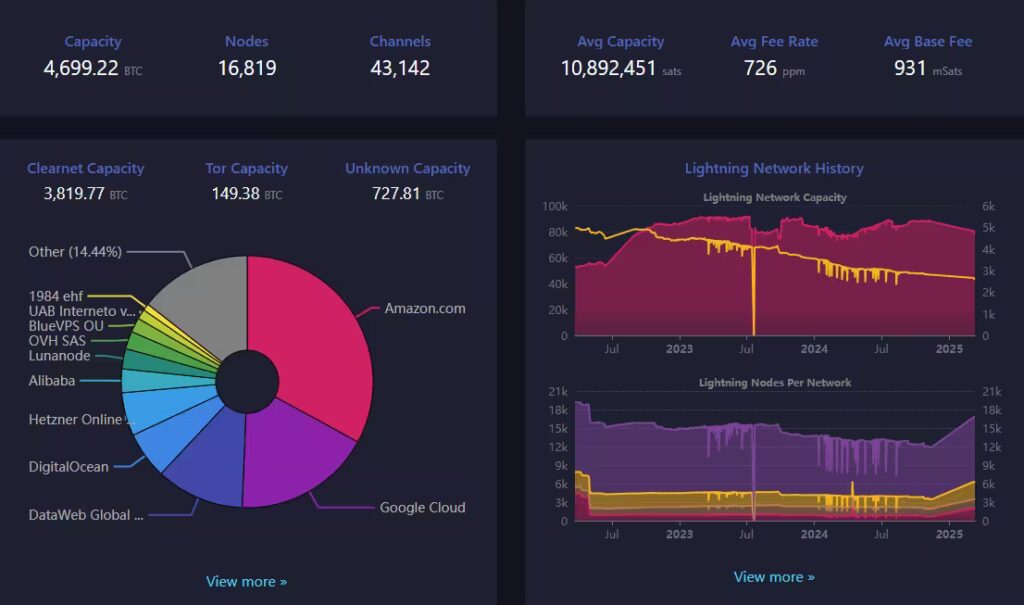The height and width of the screenshot is (605, 1024).
Task: Open View more under Lightning Network History
Action: pos(773,577)
